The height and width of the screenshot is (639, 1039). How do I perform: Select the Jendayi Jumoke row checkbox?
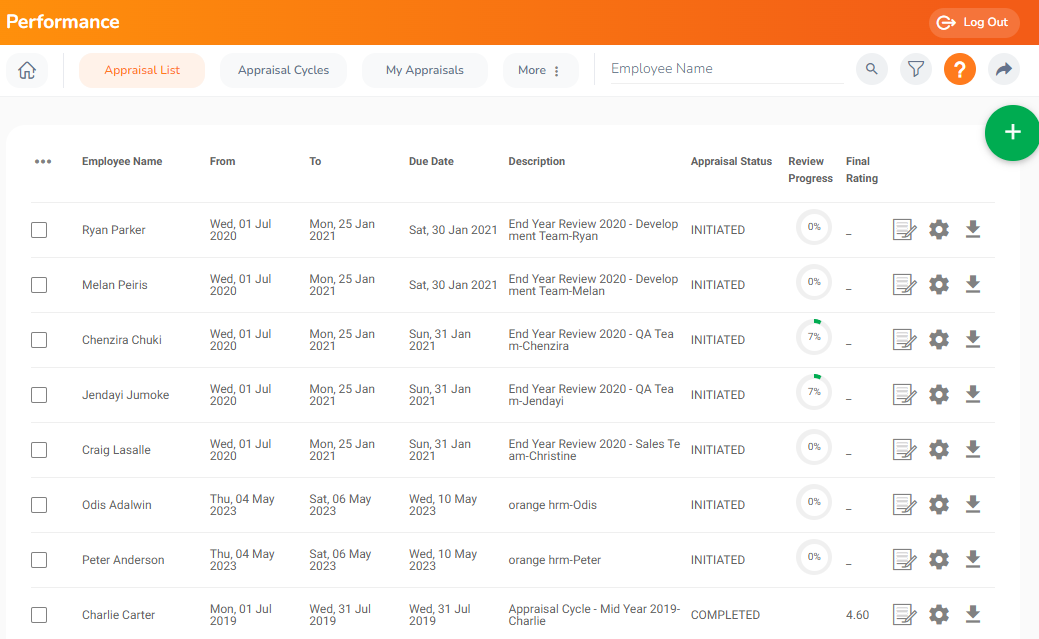[39, 395]
